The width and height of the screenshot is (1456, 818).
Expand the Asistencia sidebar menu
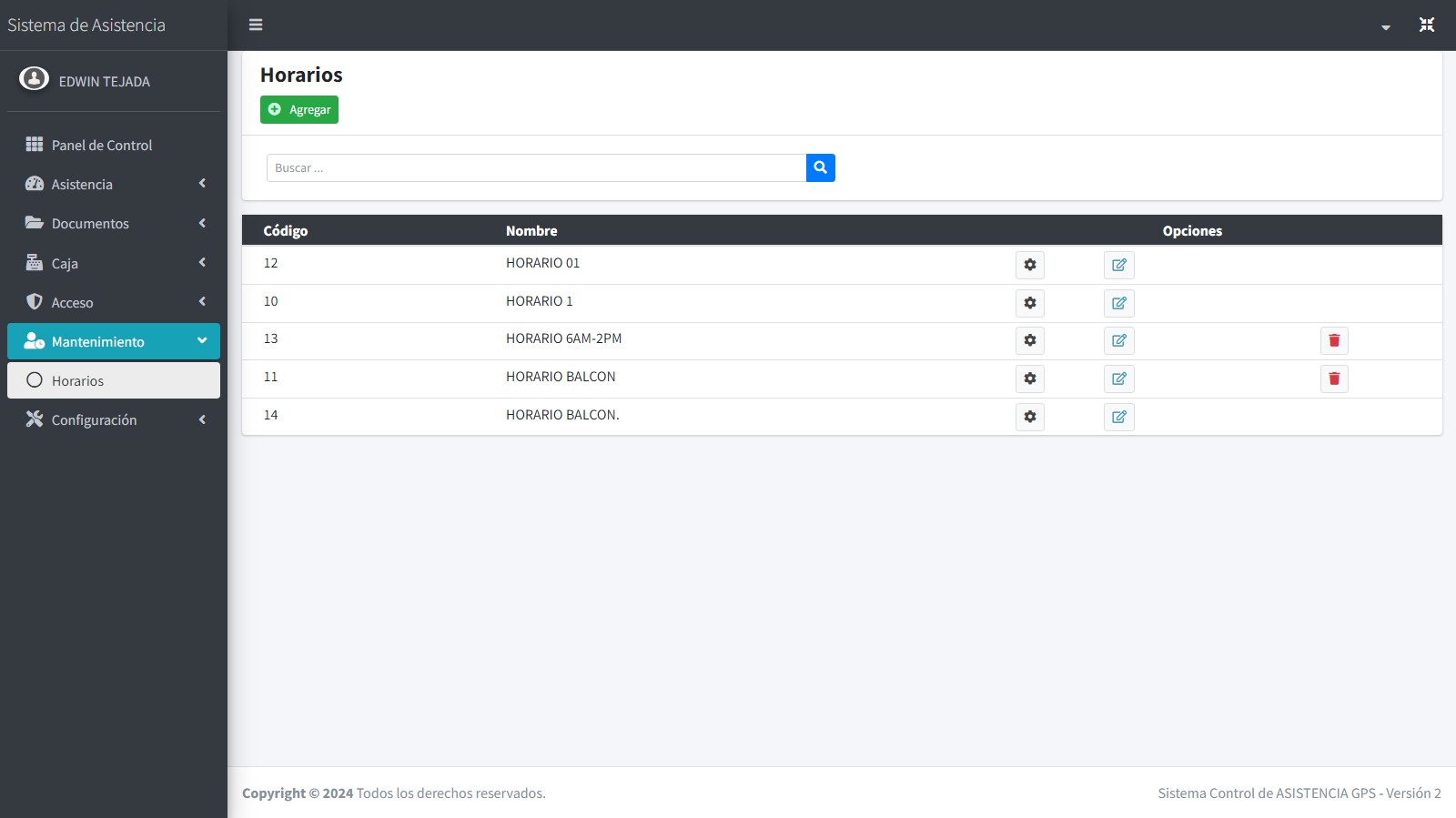[114, 185]
